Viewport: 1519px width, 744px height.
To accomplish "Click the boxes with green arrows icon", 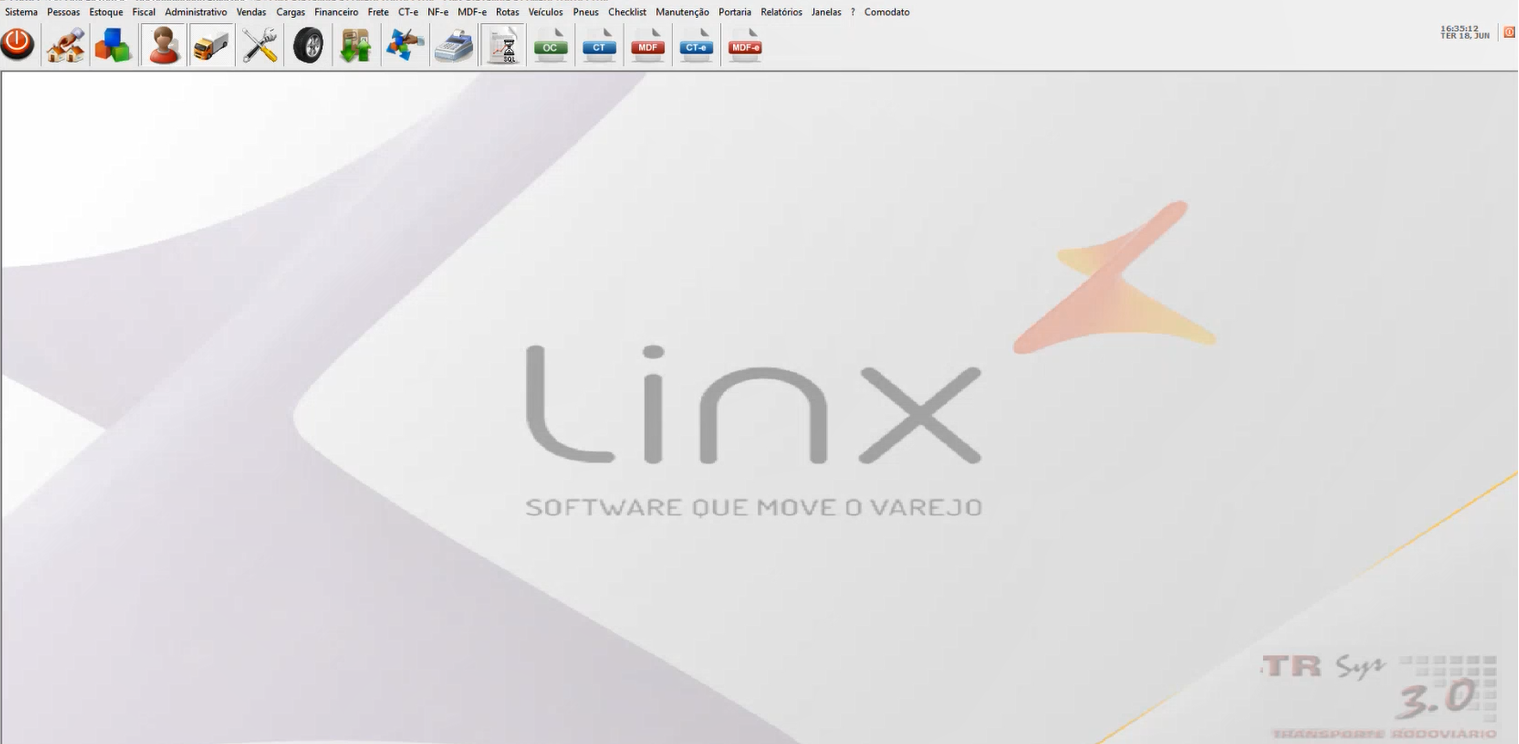I will pyautogui.click(x=356, y=46).
